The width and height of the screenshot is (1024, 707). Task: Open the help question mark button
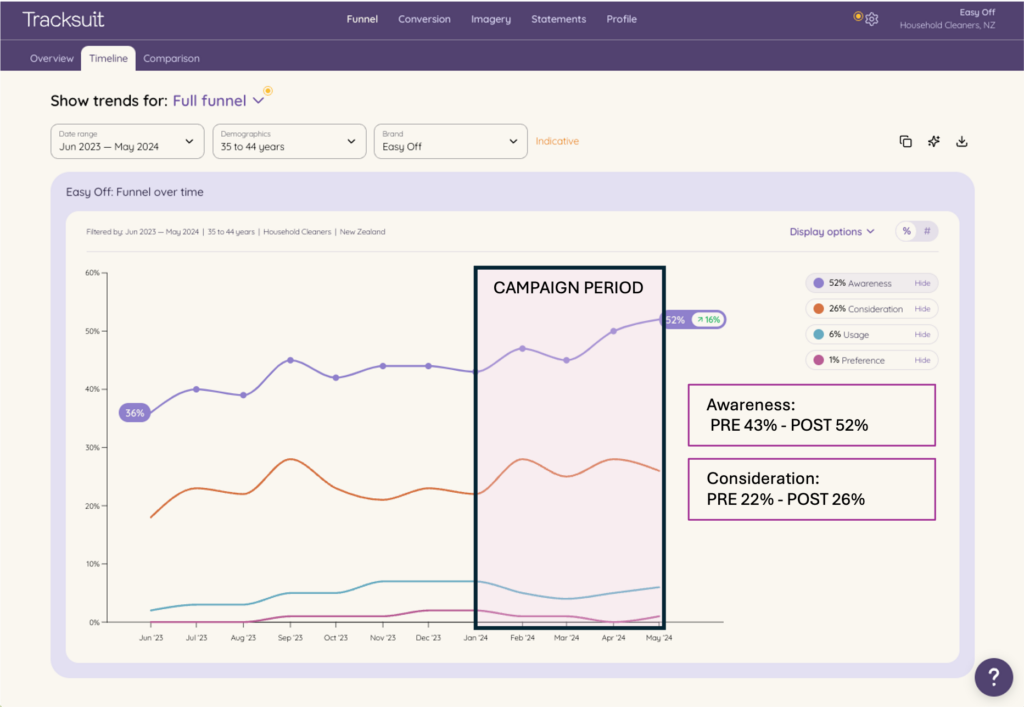point(993,677)
